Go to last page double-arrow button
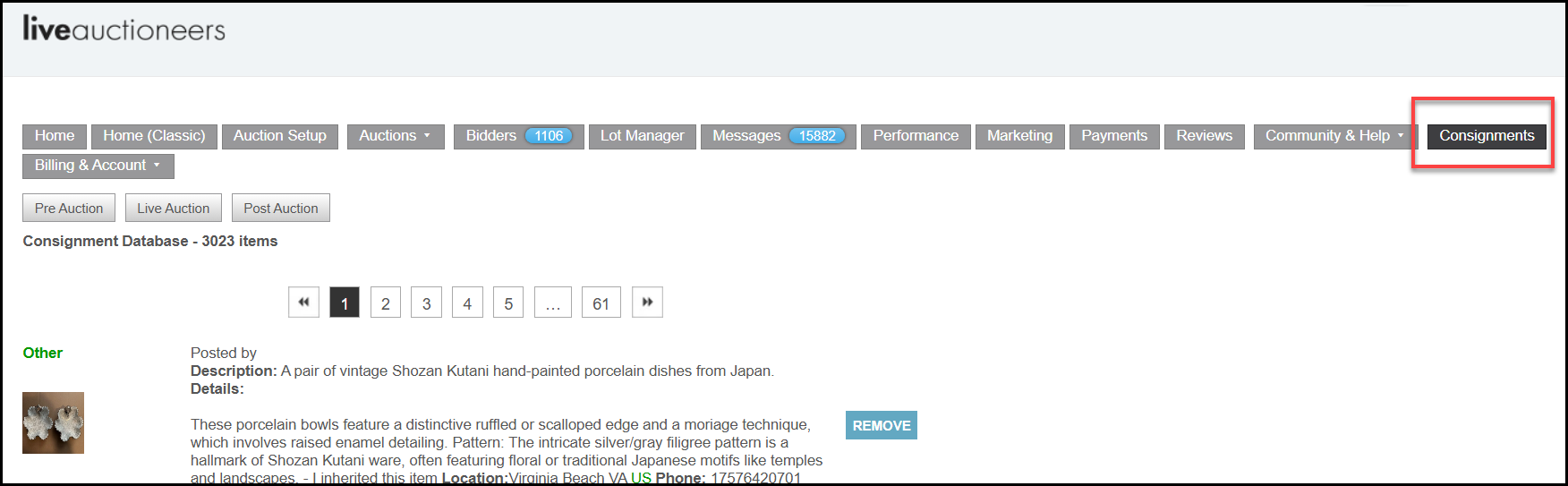1568x486 pixels. (x=647, y=303)
